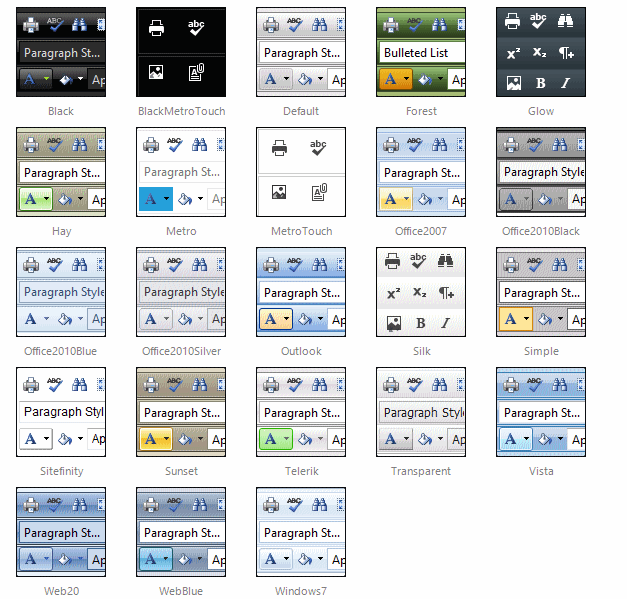Click the Outlook skin label
The image size is (627, 599).
[x=301, y=351]
